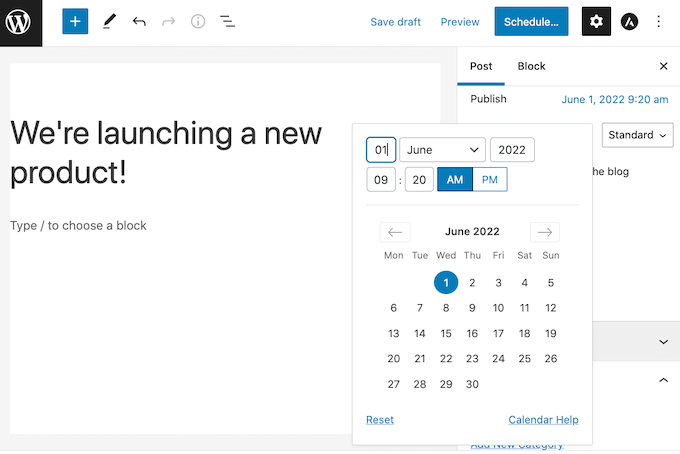The width and height of the screenshot is (680, 454).
Task: Click the Schedule… button
Action: [530, 21]
